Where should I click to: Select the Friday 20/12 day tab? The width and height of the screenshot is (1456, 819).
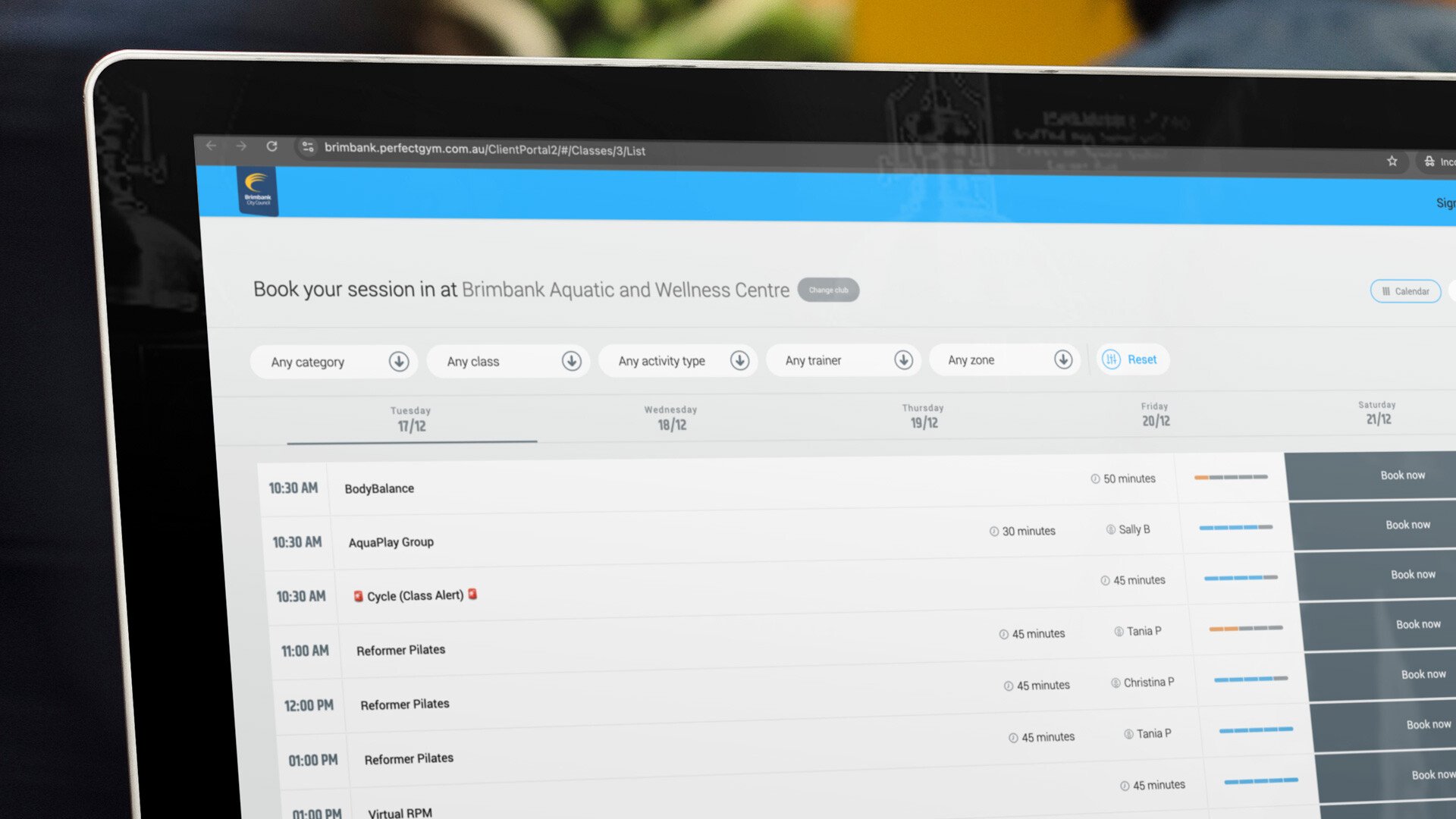tap(1154, 413)
